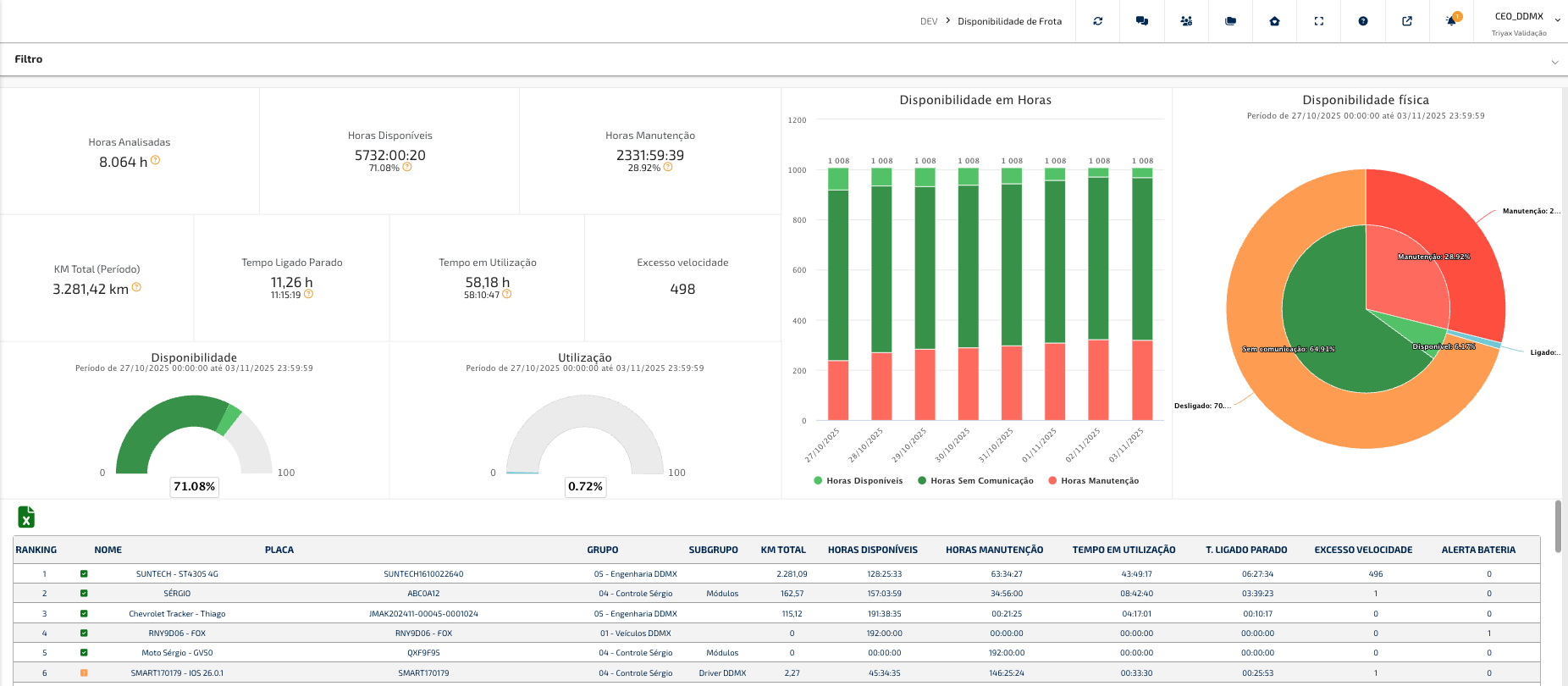Viewport: 1568px width, 686px height.
Task: Click the Moto Sérgio - GV50 name cell
Action: (177, 653)
